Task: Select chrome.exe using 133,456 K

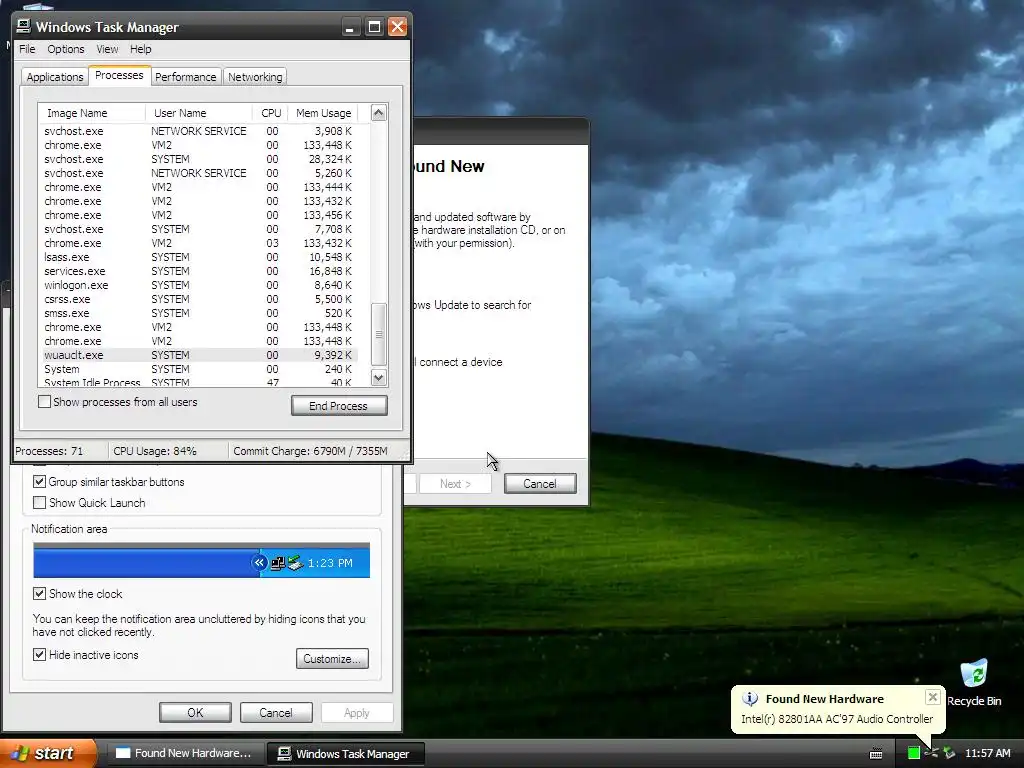Action: point(200,215)
